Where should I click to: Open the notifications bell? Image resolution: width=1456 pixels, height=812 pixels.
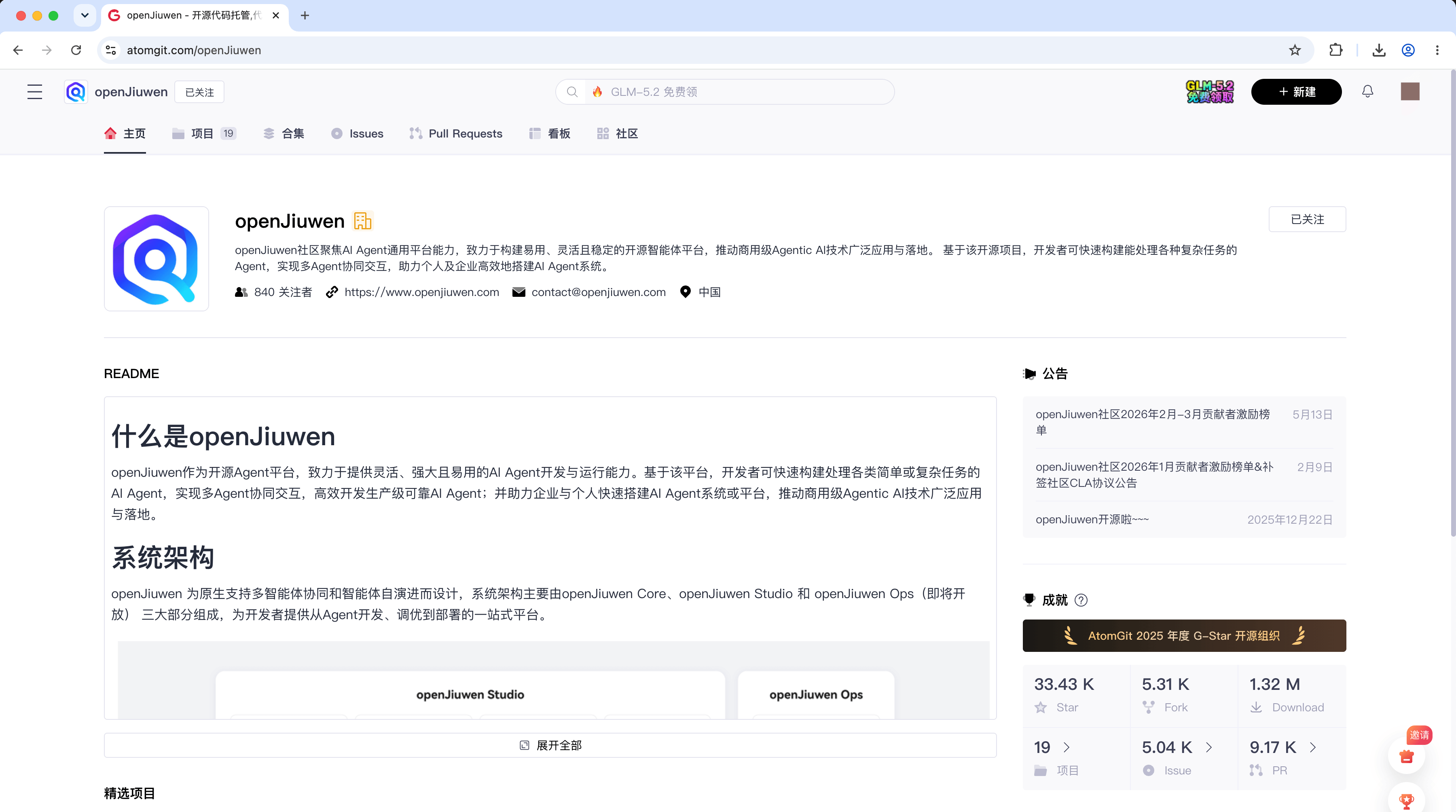point(1367,91)
